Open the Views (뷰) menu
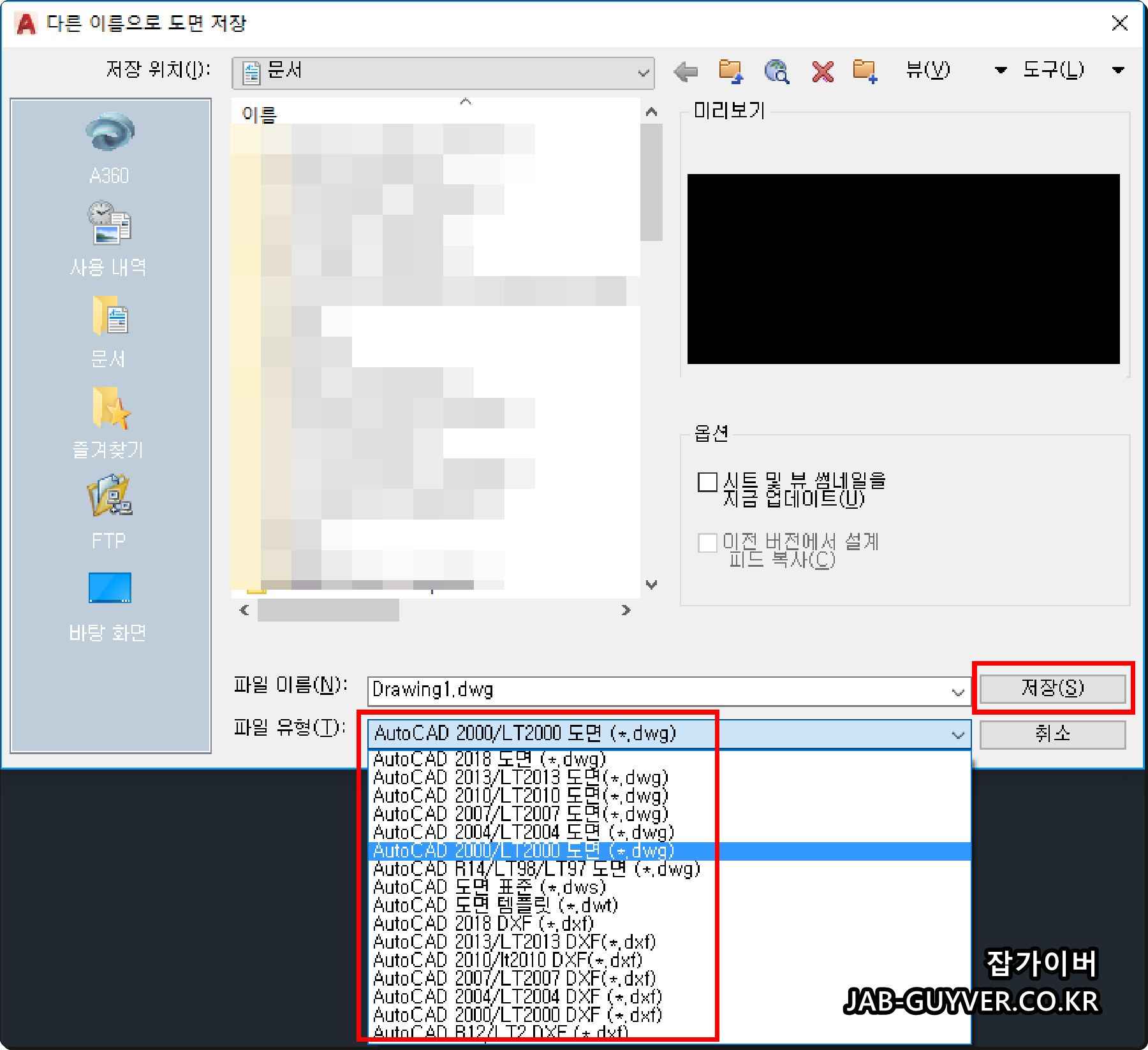The width and height of the screenshot is (1148, 1050). pos(928,69)
